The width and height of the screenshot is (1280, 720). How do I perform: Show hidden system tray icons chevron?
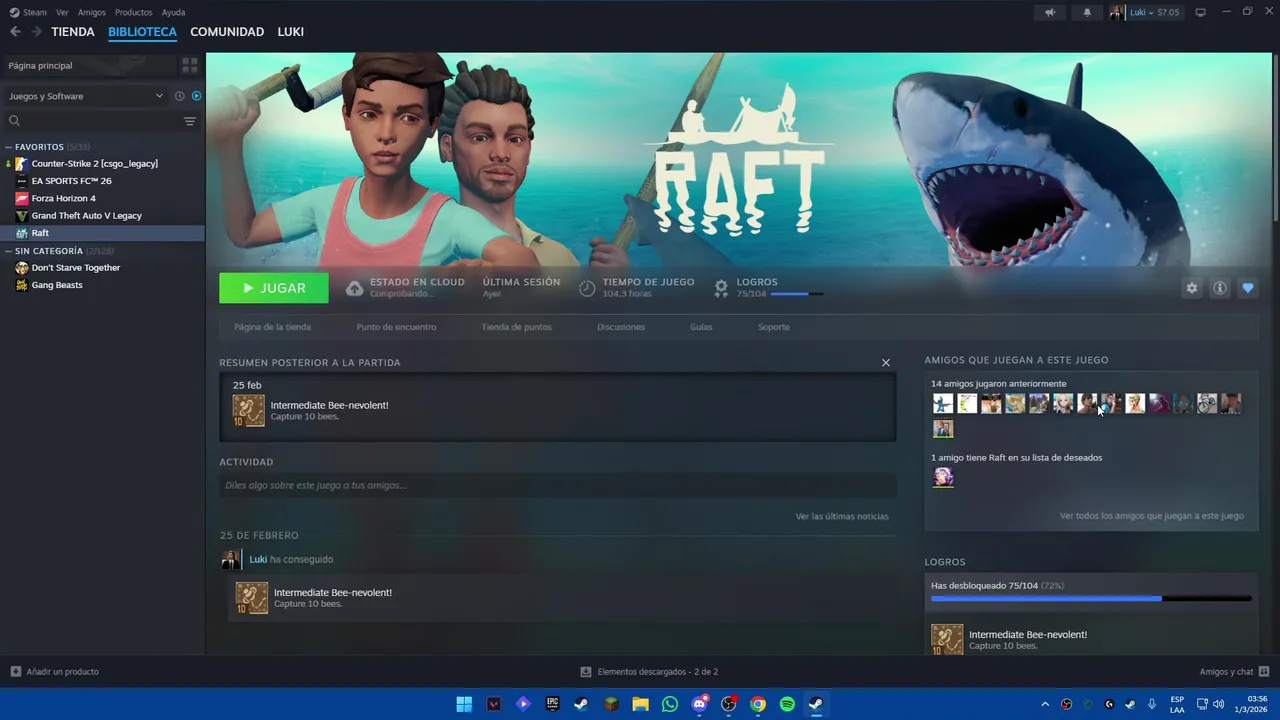[x=1045, y=704]
